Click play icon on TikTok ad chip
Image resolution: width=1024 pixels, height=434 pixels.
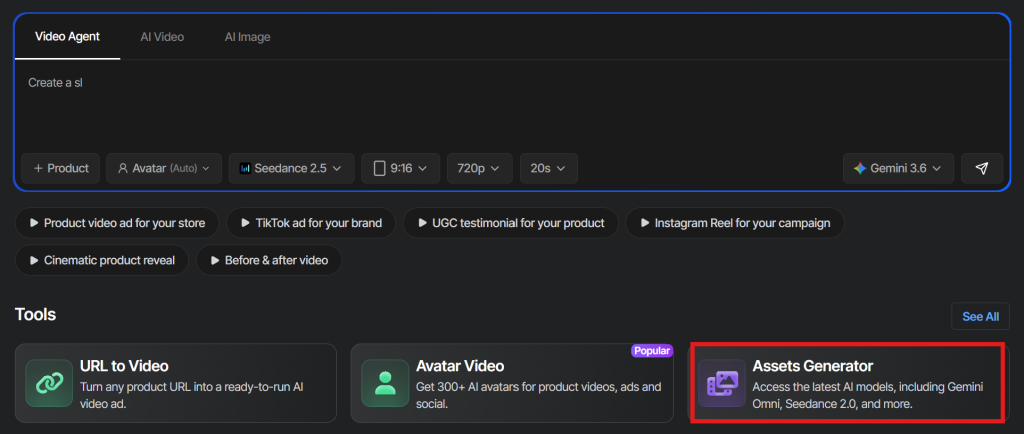[x=246, y=223]
